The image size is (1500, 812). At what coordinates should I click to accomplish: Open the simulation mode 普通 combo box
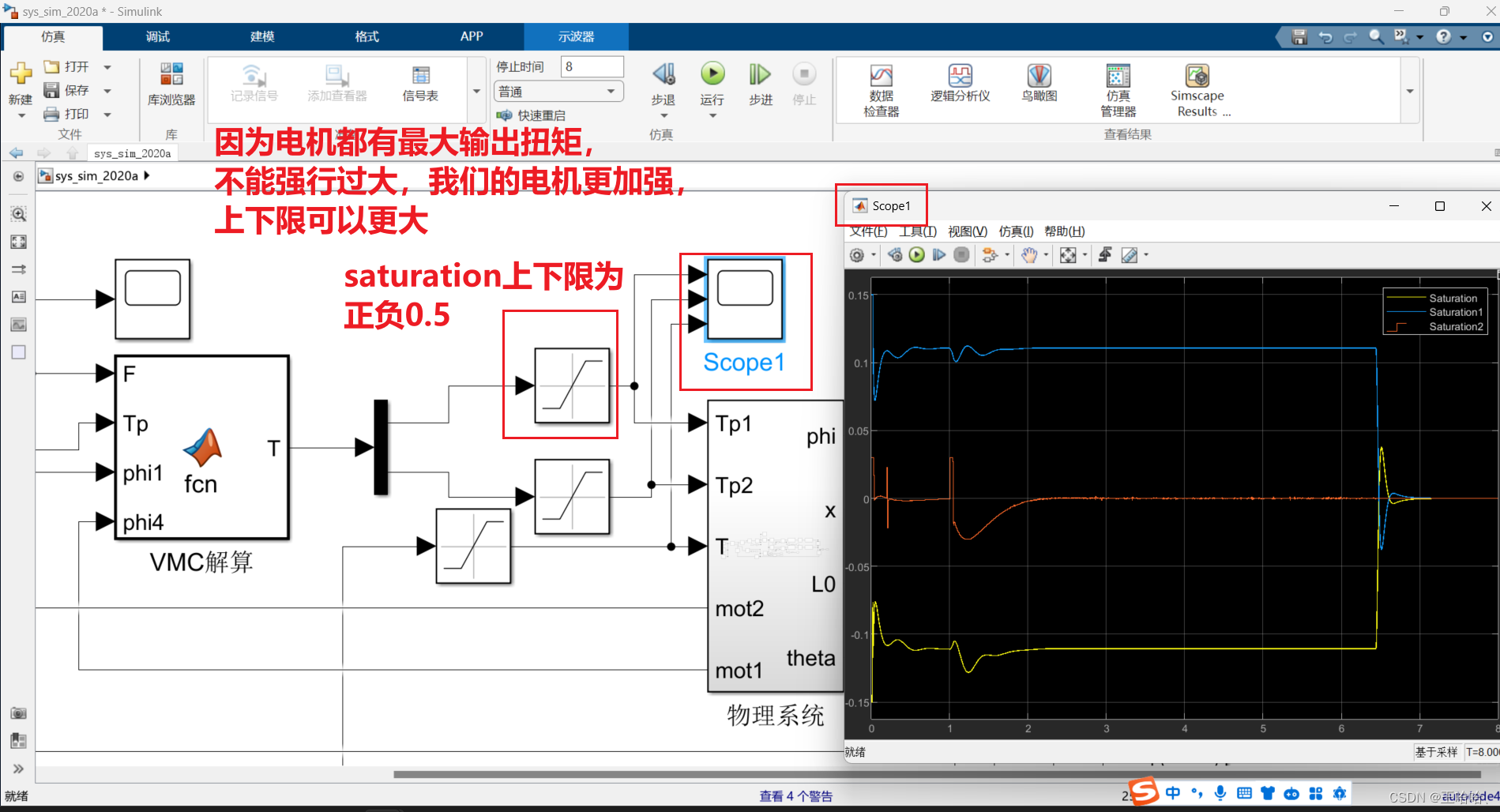pyautogui.click(x=558, y=92)
